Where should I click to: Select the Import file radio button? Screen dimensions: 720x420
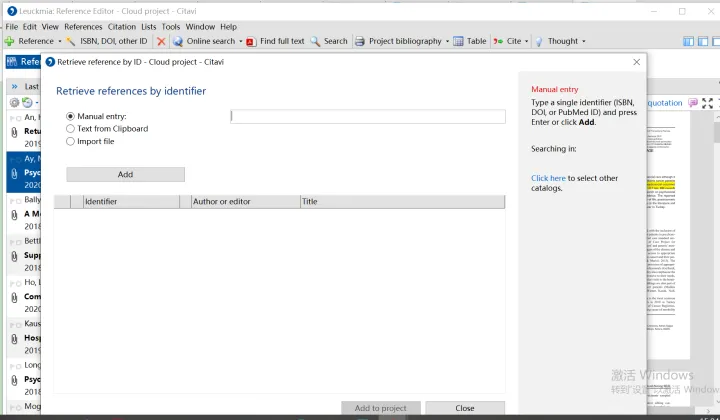70,141
